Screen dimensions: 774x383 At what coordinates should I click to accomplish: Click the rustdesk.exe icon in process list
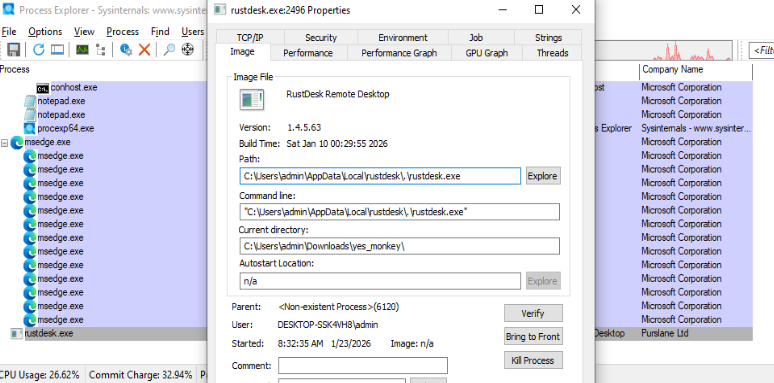(x=17, y=334)
